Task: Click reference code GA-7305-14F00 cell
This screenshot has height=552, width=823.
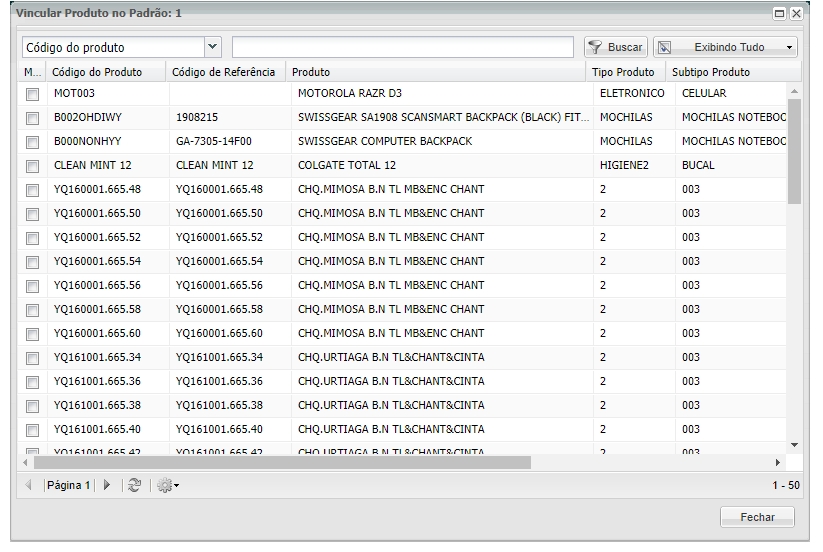Action: point(230,141)
